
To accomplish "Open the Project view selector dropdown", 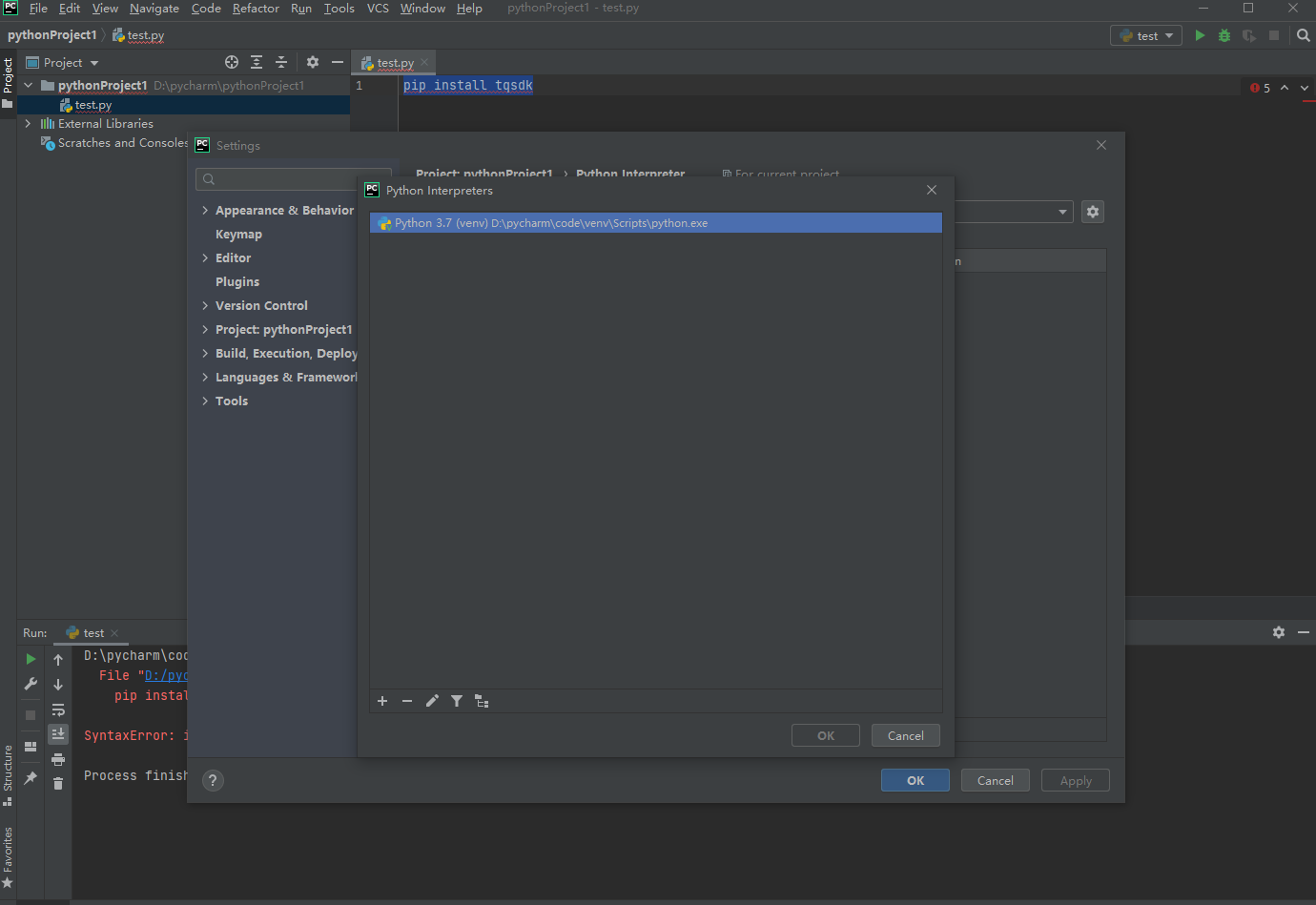I will tap(62, 62).
